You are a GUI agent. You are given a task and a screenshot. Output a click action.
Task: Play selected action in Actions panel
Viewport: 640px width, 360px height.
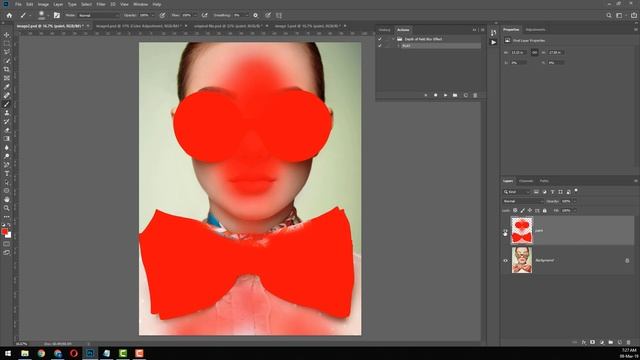(445, 95)
